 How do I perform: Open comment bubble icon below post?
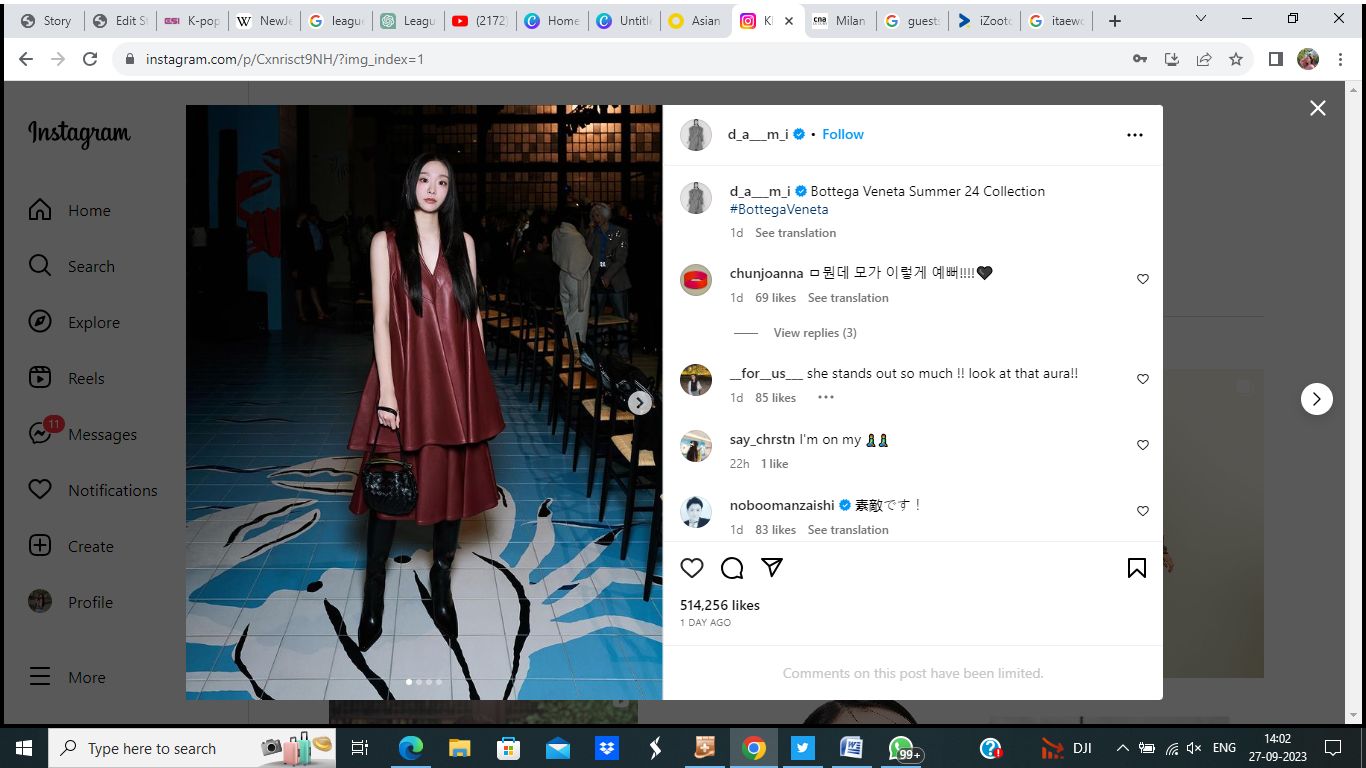[732, 568]
